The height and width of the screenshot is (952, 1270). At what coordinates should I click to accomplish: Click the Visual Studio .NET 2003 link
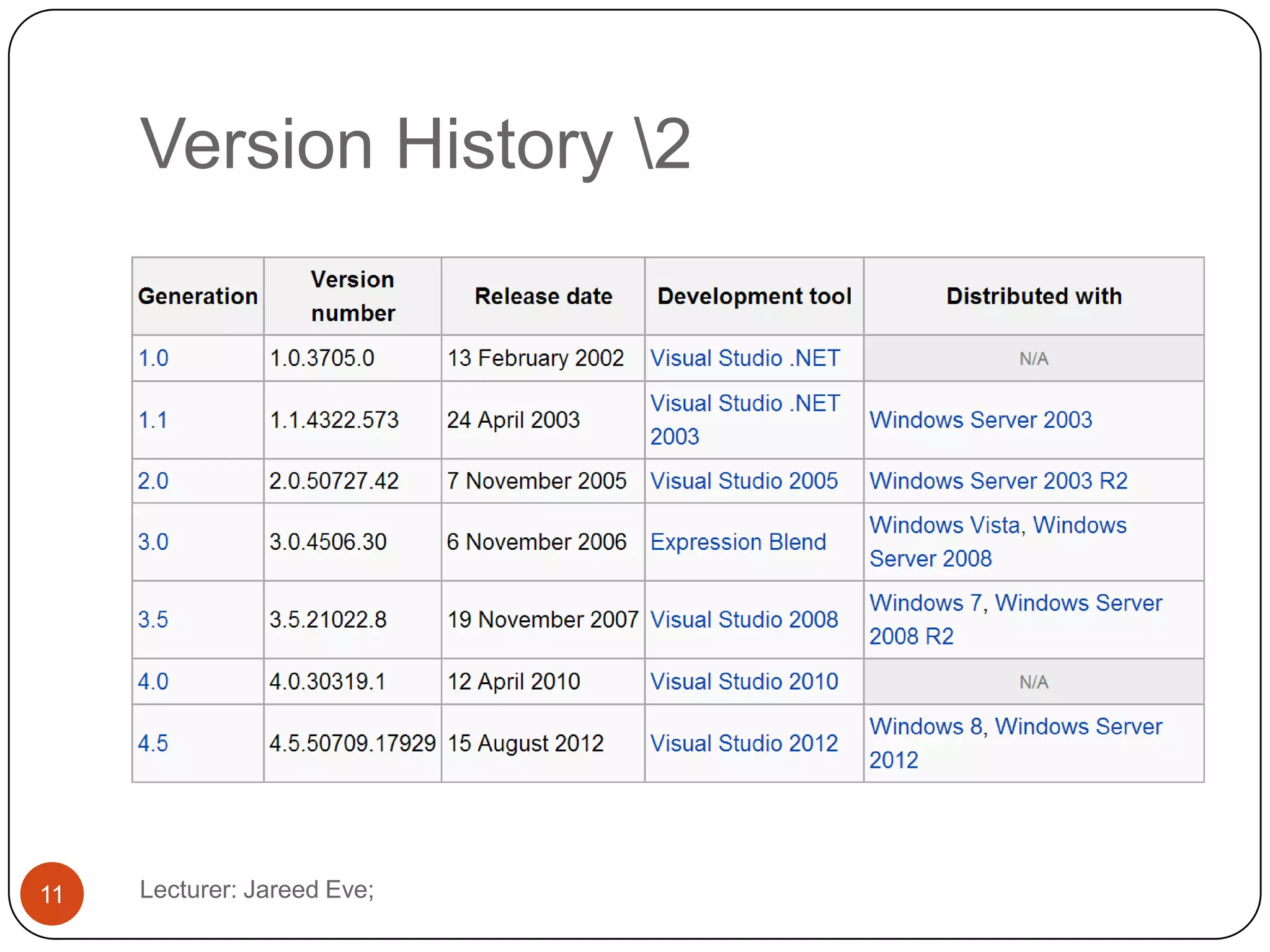[x=745, y=420]
